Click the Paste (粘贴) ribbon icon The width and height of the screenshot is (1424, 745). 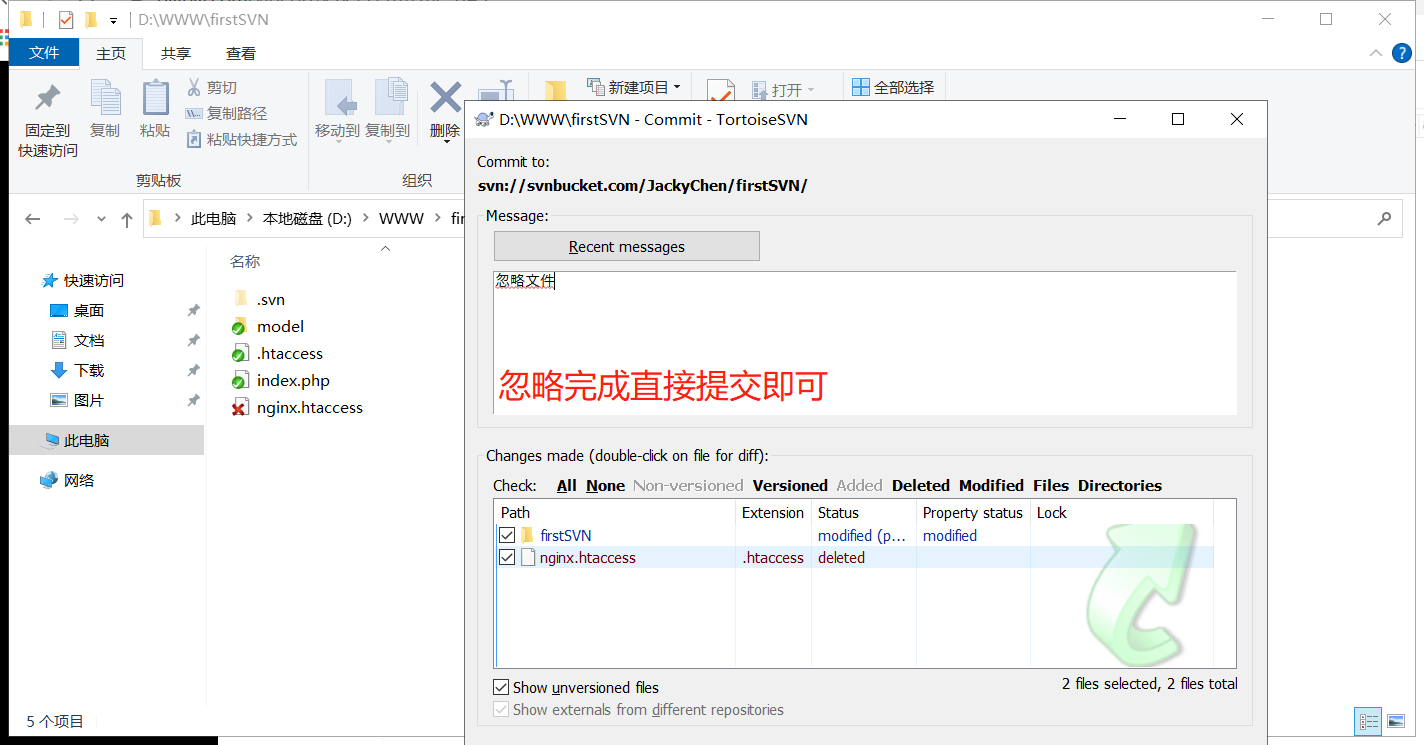click(155, 98)
